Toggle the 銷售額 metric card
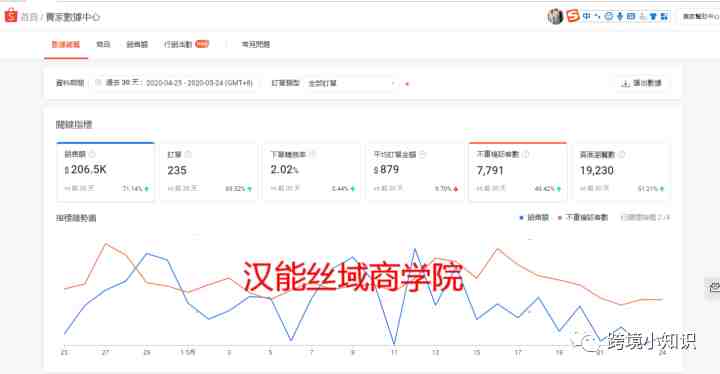Image resolution: width=720 pixels, height=374 pixels. click(x=106, y=171)
